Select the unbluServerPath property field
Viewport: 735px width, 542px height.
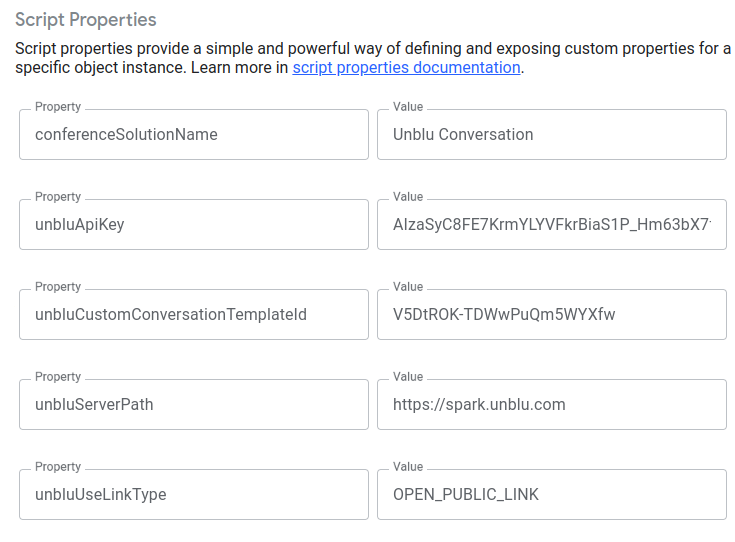pyautogui.click(x=193, y=405)
